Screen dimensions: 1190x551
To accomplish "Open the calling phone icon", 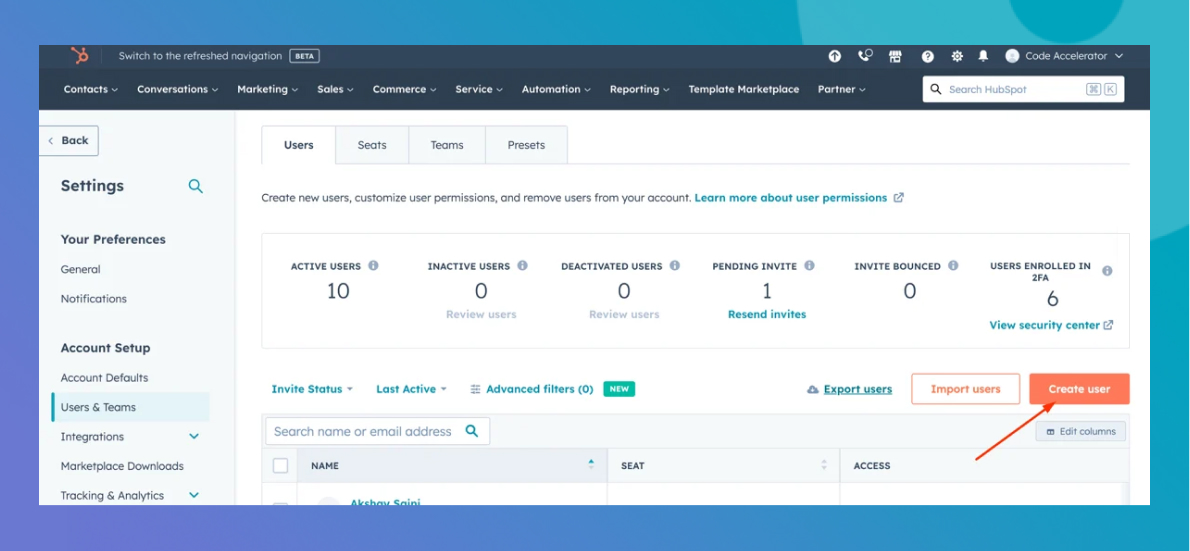I will [x=865, y=56].
